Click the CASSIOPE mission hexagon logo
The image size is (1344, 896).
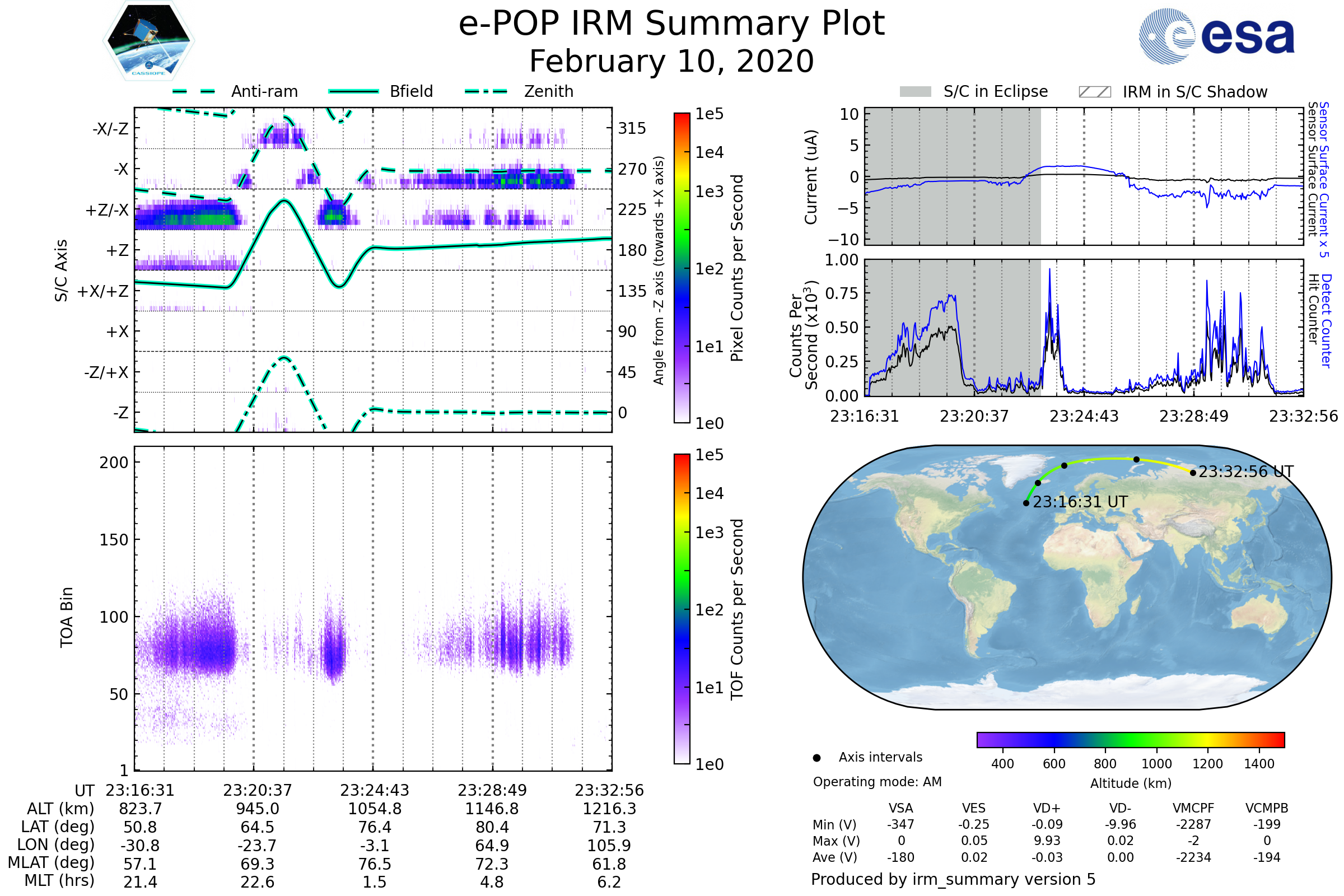point(148,41)
